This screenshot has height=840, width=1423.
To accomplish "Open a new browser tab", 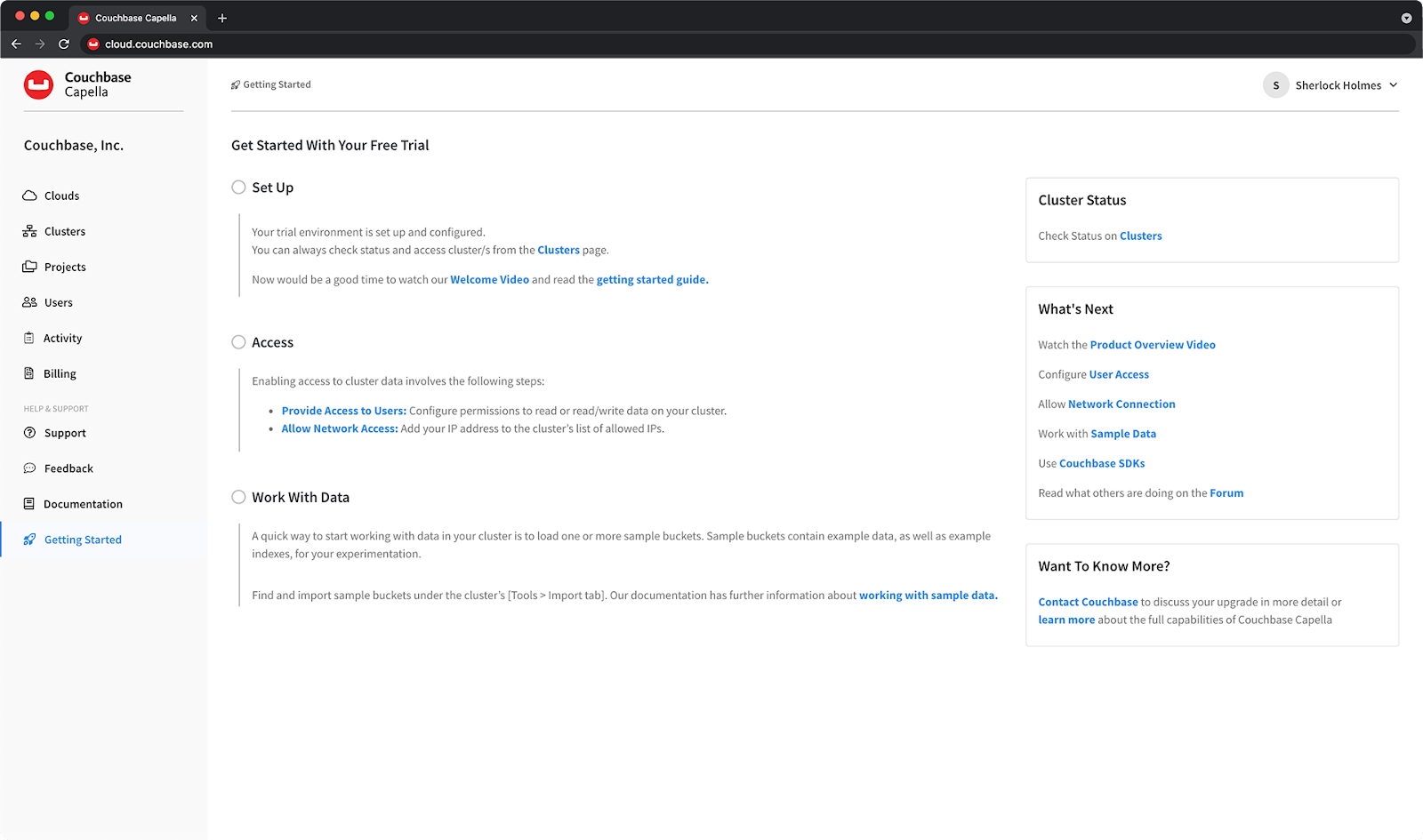I will click(x=222, y=18).
